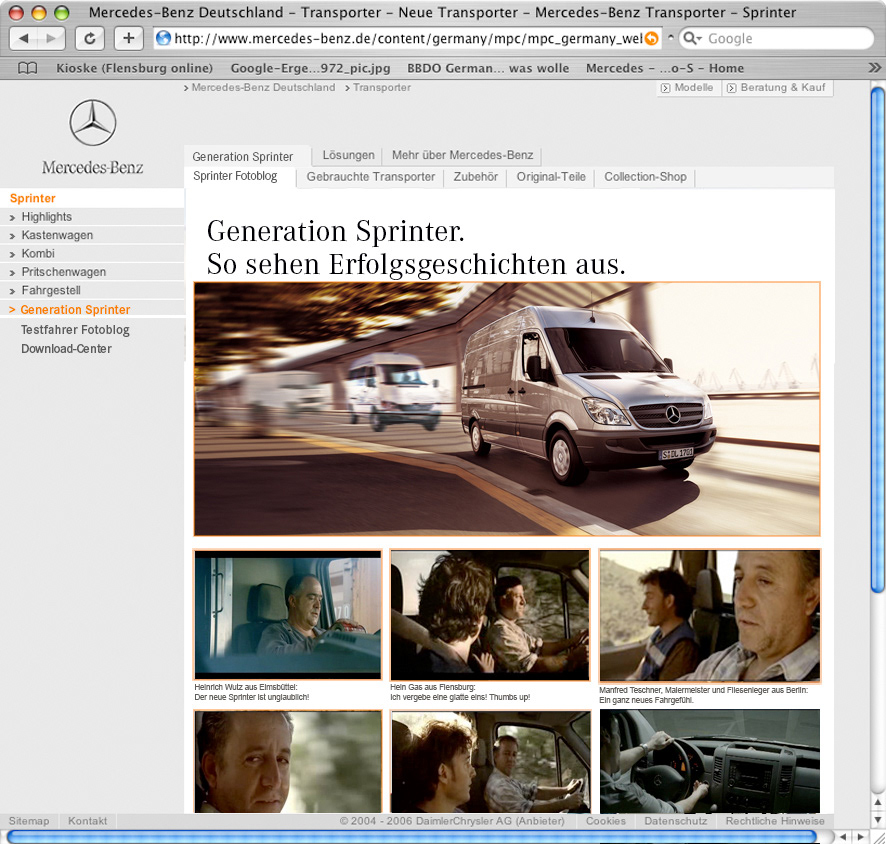
Task: Open Rechtliche Hinweise footer link
Action: [775, 821]
